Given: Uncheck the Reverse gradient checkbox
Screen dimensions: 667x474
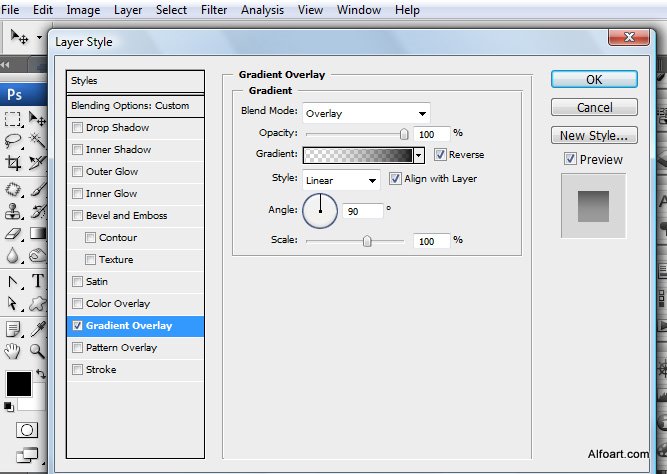Looking at the screenshot, I should 440,155.
